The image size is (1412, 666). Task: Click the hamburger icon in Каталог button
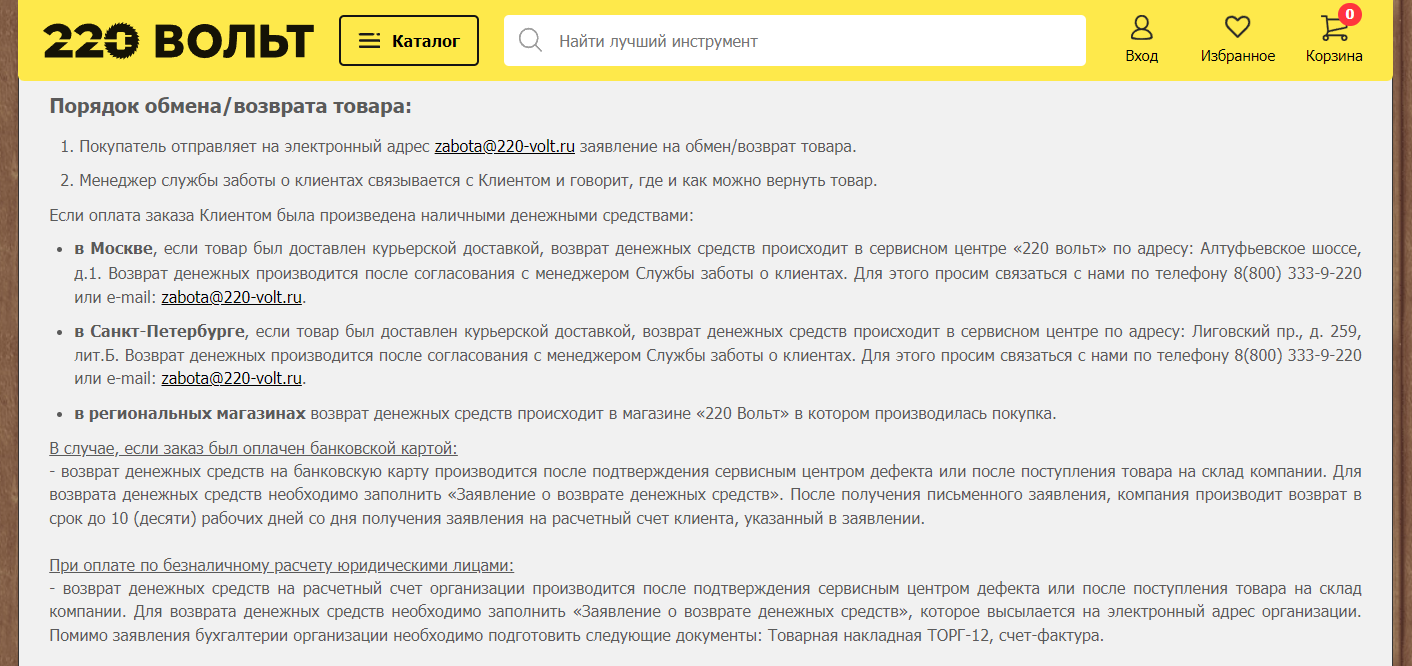click(369, 41)
